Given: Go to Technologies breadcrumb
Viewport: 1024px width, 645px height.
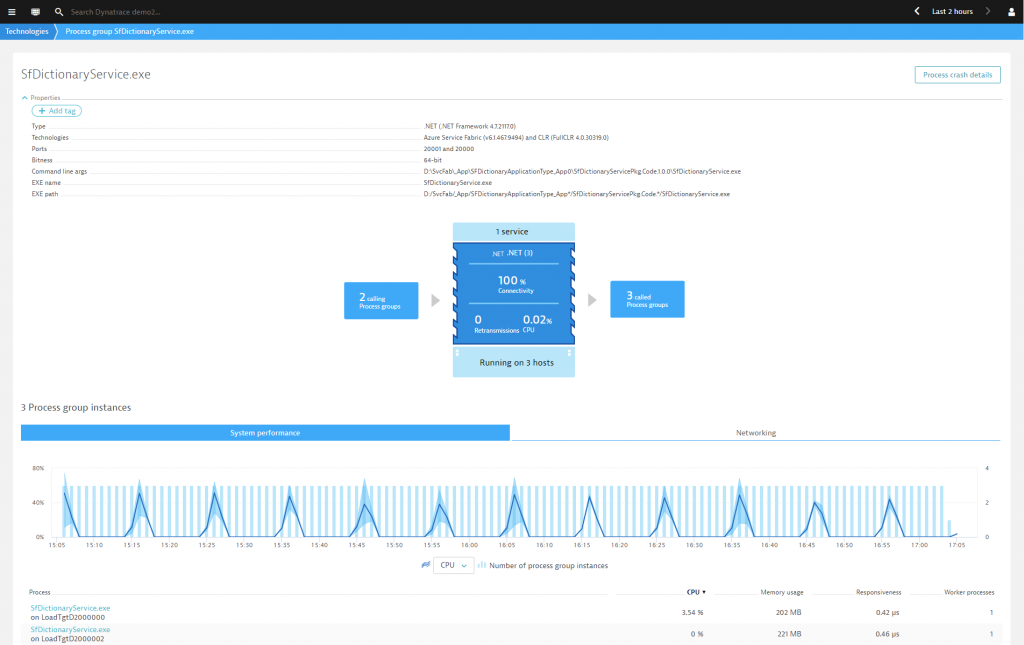Looking at the screenshot, I should [x=27, y=31].
